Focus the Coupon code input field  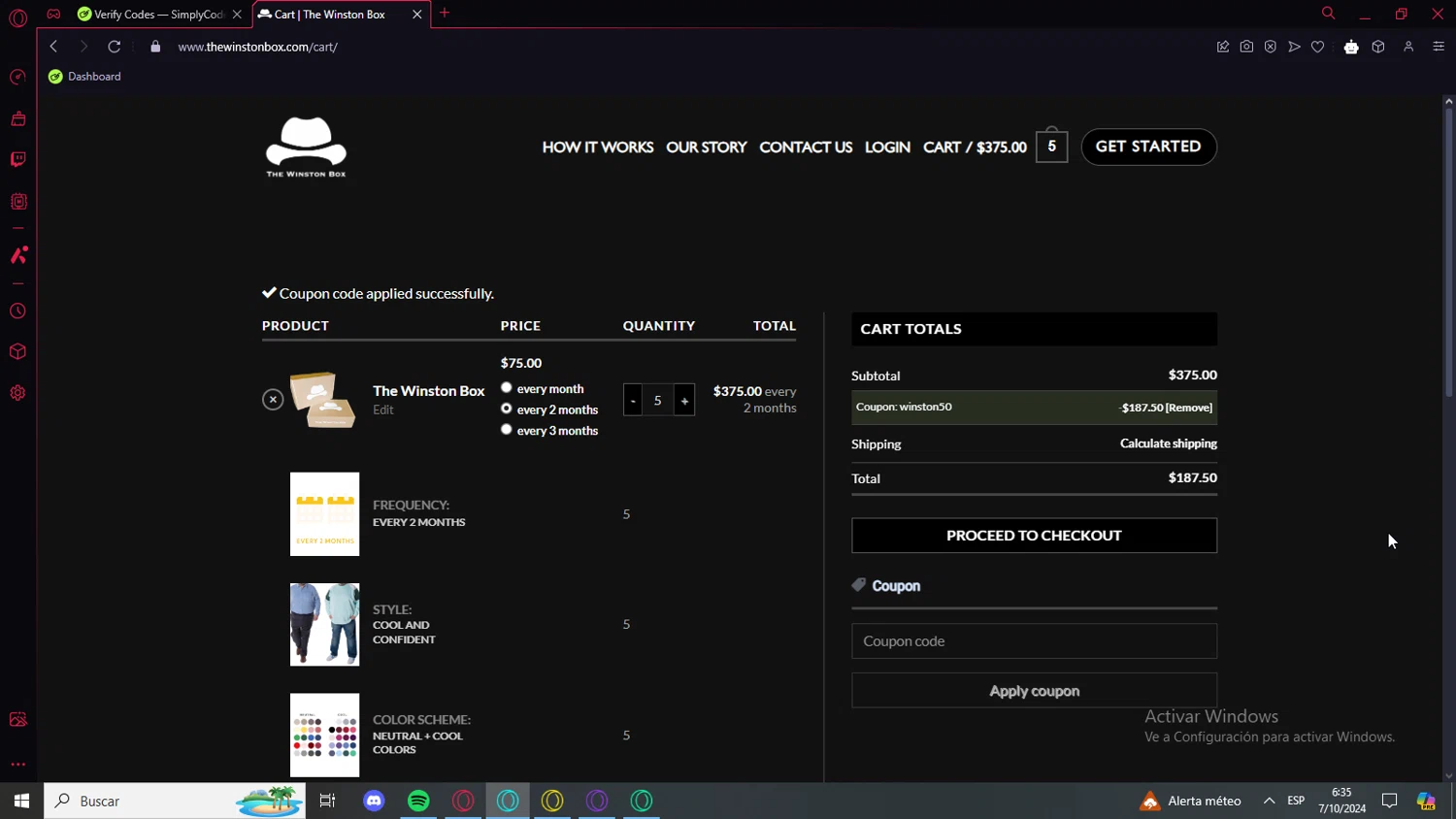[x=1034, y=641]
